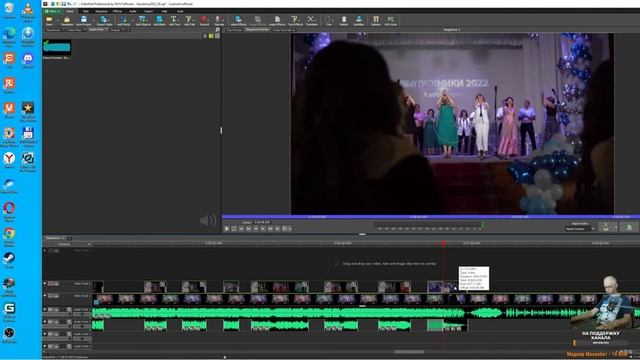Image resolution: width=640 pixels, height=360 pixels.
Task: Open the Split button dropdown arrow
Action: 616,227
